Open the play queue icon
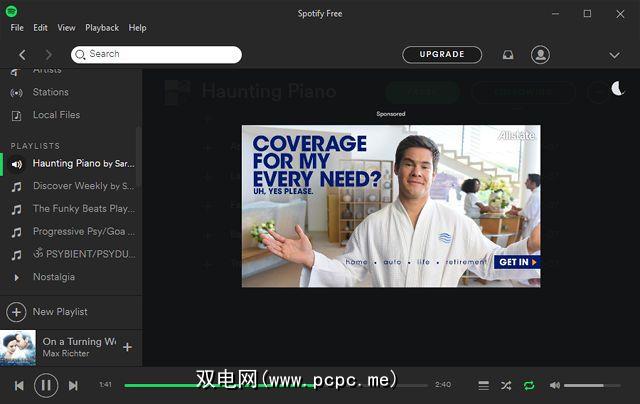The height and width of the screenshot is (404, 640). tap(484, 386)
